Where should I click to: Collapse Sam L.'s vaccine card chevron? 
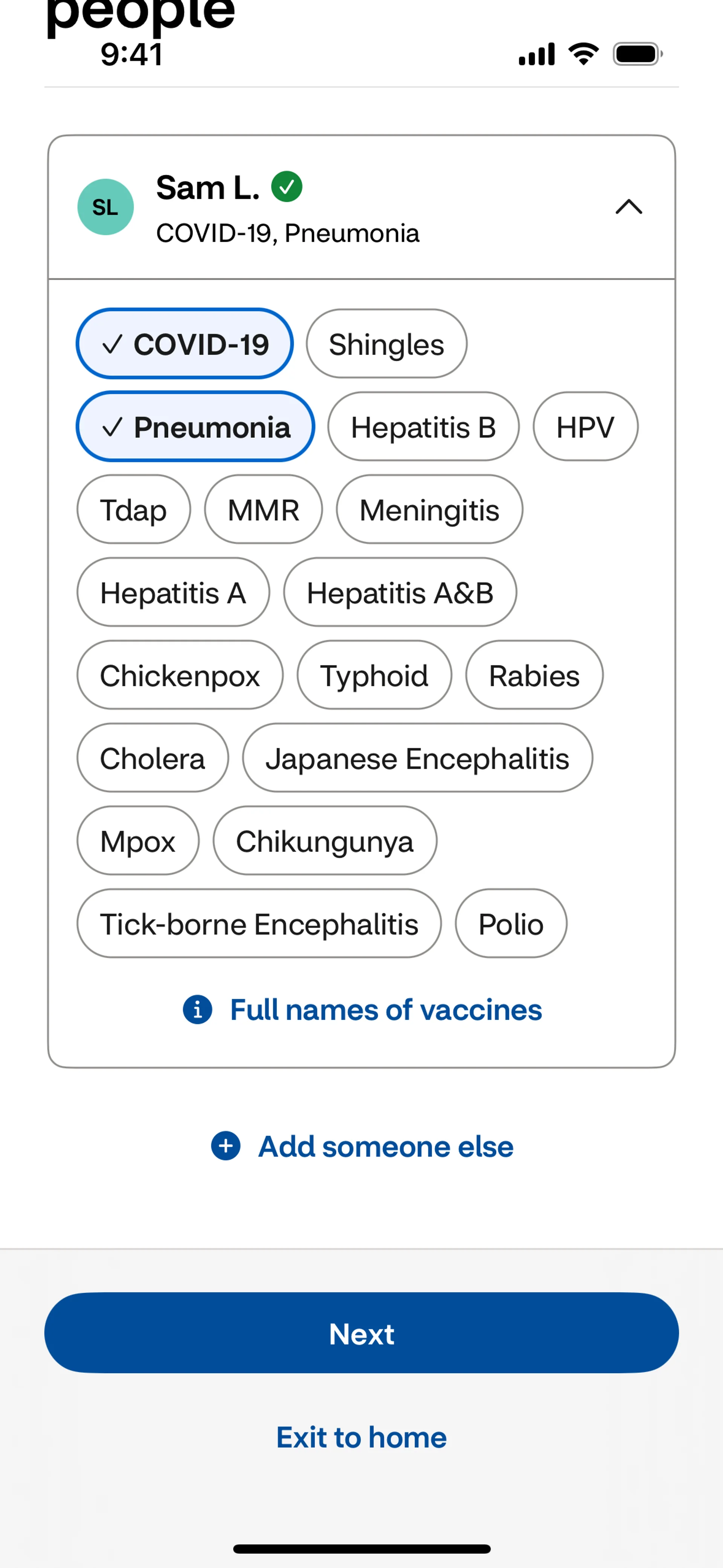point(628,207)
